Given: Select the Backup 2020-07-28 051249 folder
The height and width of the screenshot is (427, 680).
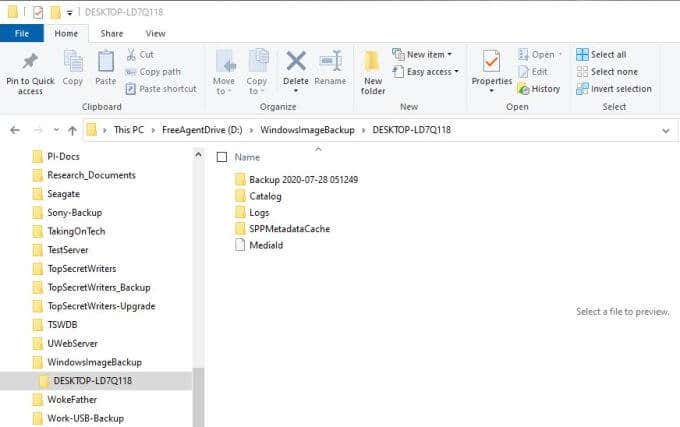Looking at the screenshot, I should (x=296, y=179).
